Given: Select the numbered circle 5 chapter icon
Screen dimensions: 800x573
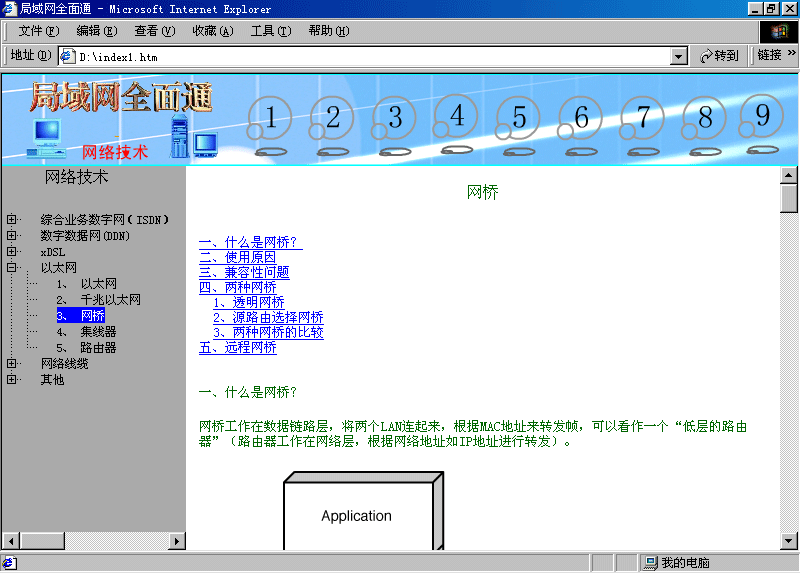Looking at the screenshot, I should 519,119.
